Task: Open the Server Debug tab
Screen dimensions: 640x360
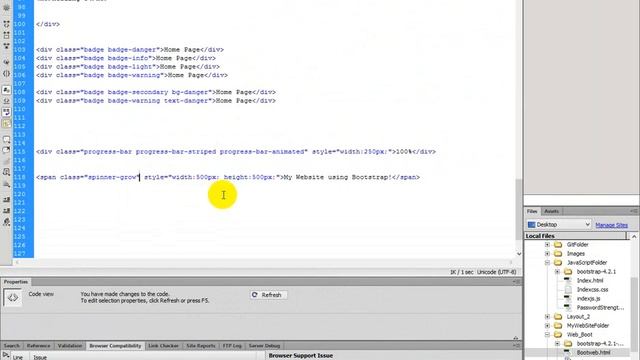Action: 264,346
